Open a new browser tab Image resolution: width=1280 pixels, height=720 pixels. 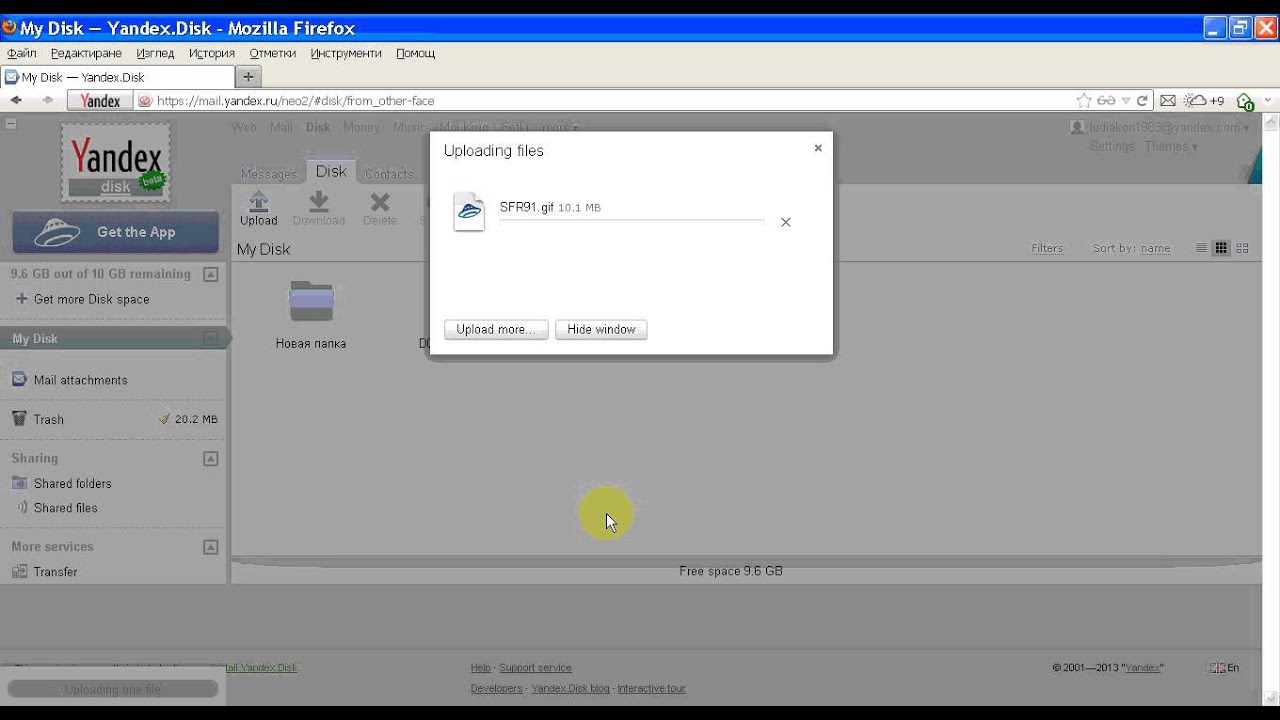coord(248,77)
